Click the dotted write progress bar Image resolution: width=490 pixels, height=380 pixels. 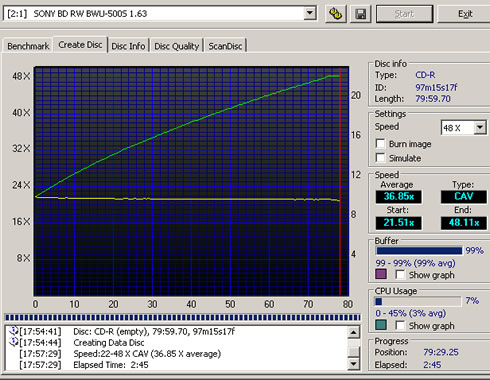[x=182, y=317]
